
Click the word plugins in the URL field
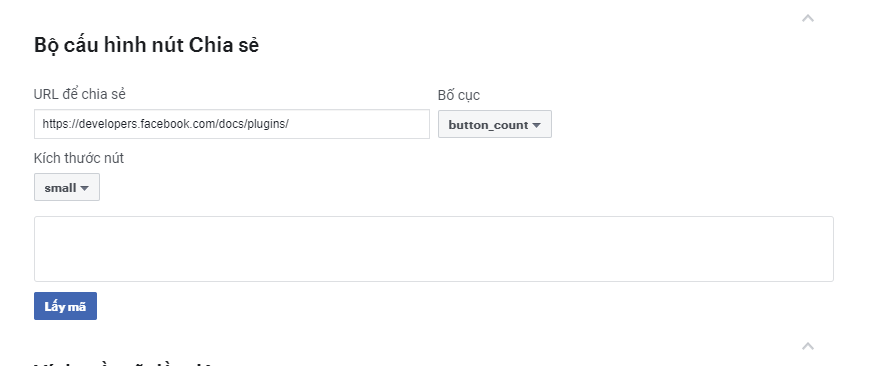(x=269, y=124)
